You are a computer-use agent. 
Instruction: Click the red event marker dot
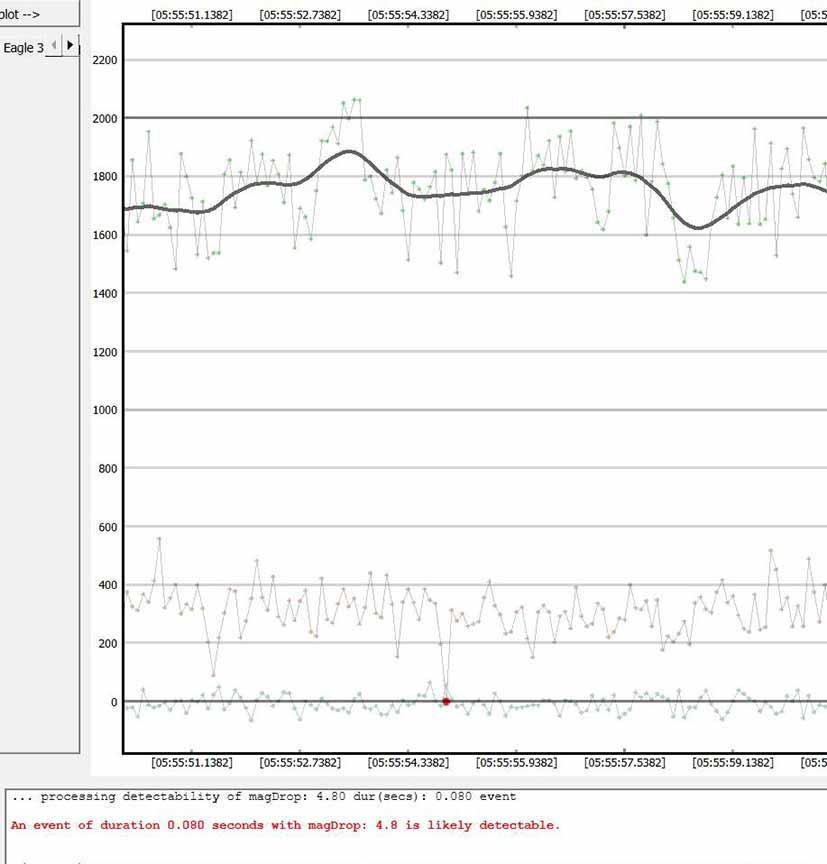point(446,702)
